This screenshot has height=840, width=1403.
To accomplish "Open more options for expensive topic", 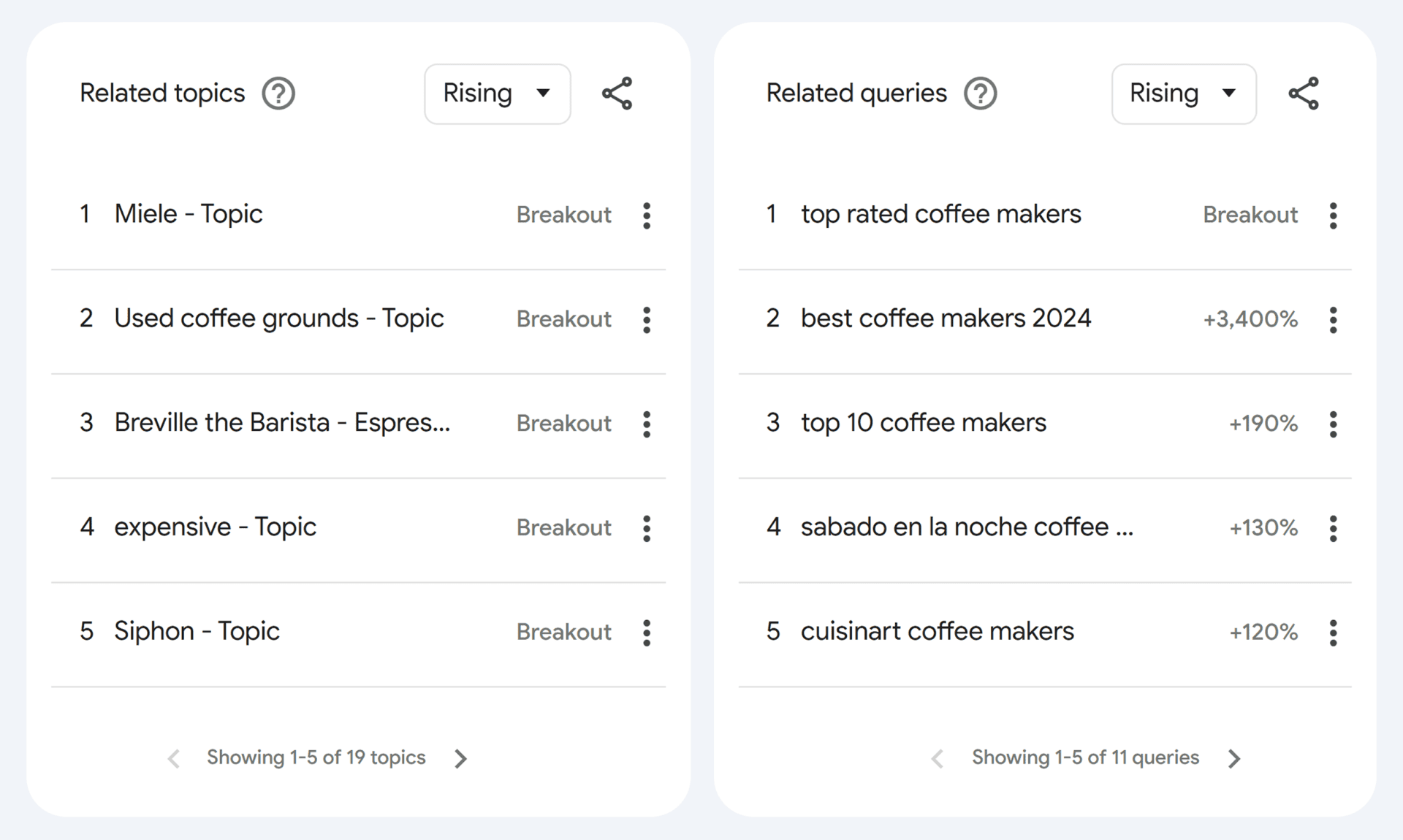I will click(x=647, y=528).
